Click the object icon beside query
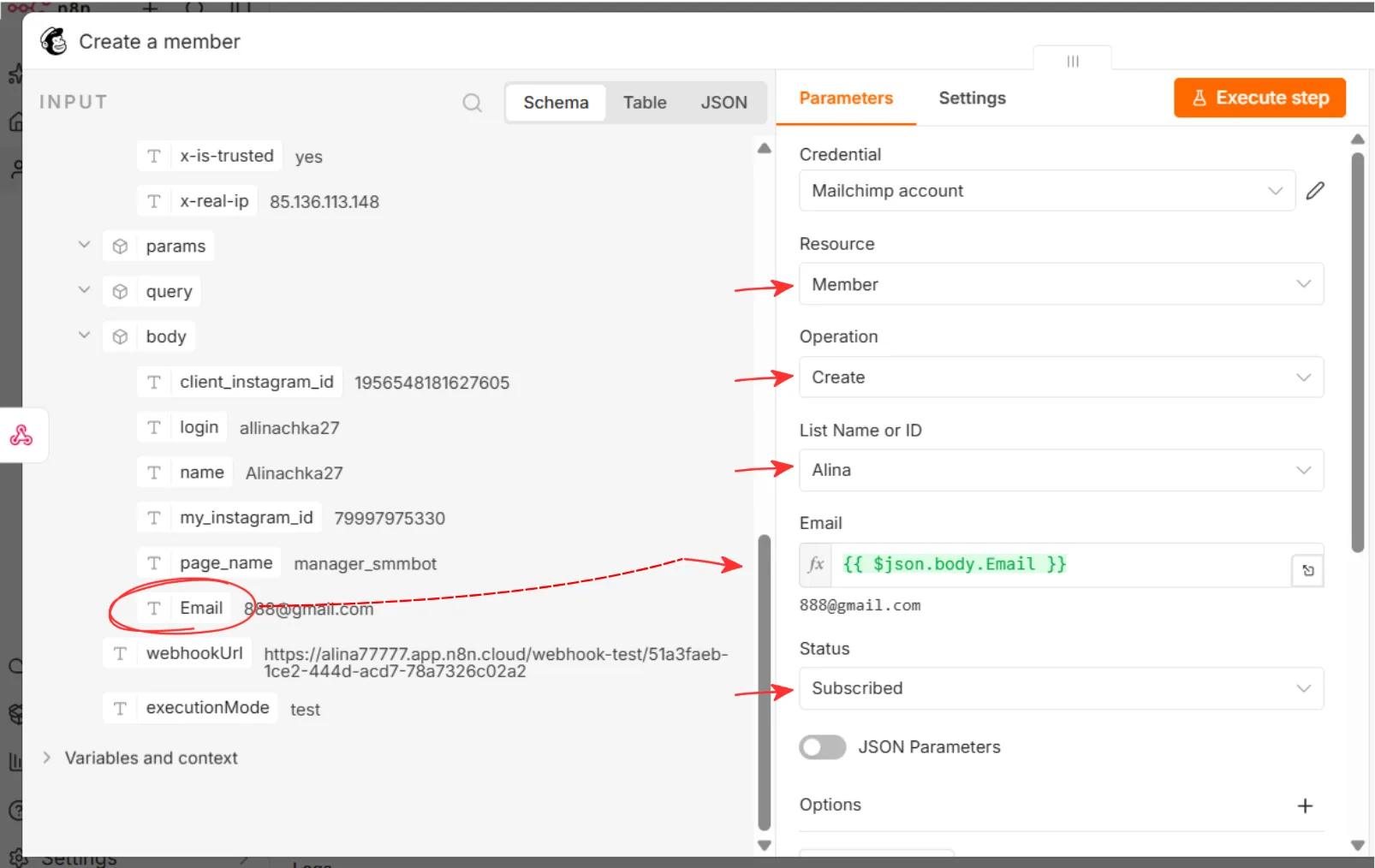The height and width of the screenshot is (868, 1375). pyautogui.click(x=121, y=291)
